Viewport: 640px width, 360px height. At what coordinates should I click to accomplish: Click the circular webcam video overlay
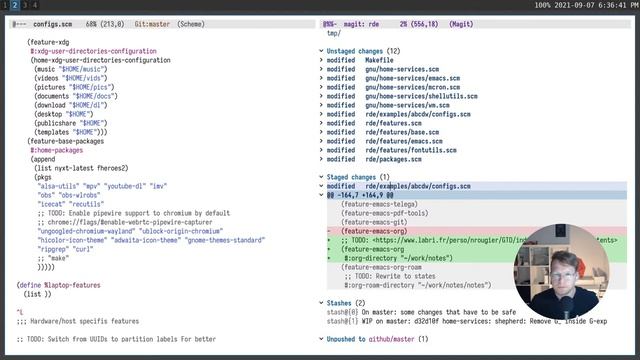(562, 272)
